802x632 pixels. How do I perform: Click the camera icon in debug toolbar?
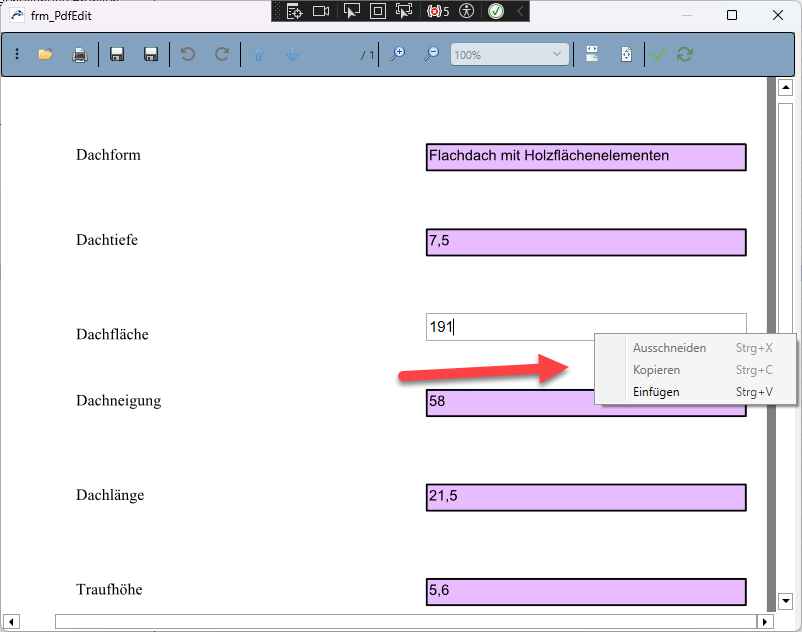321,11
